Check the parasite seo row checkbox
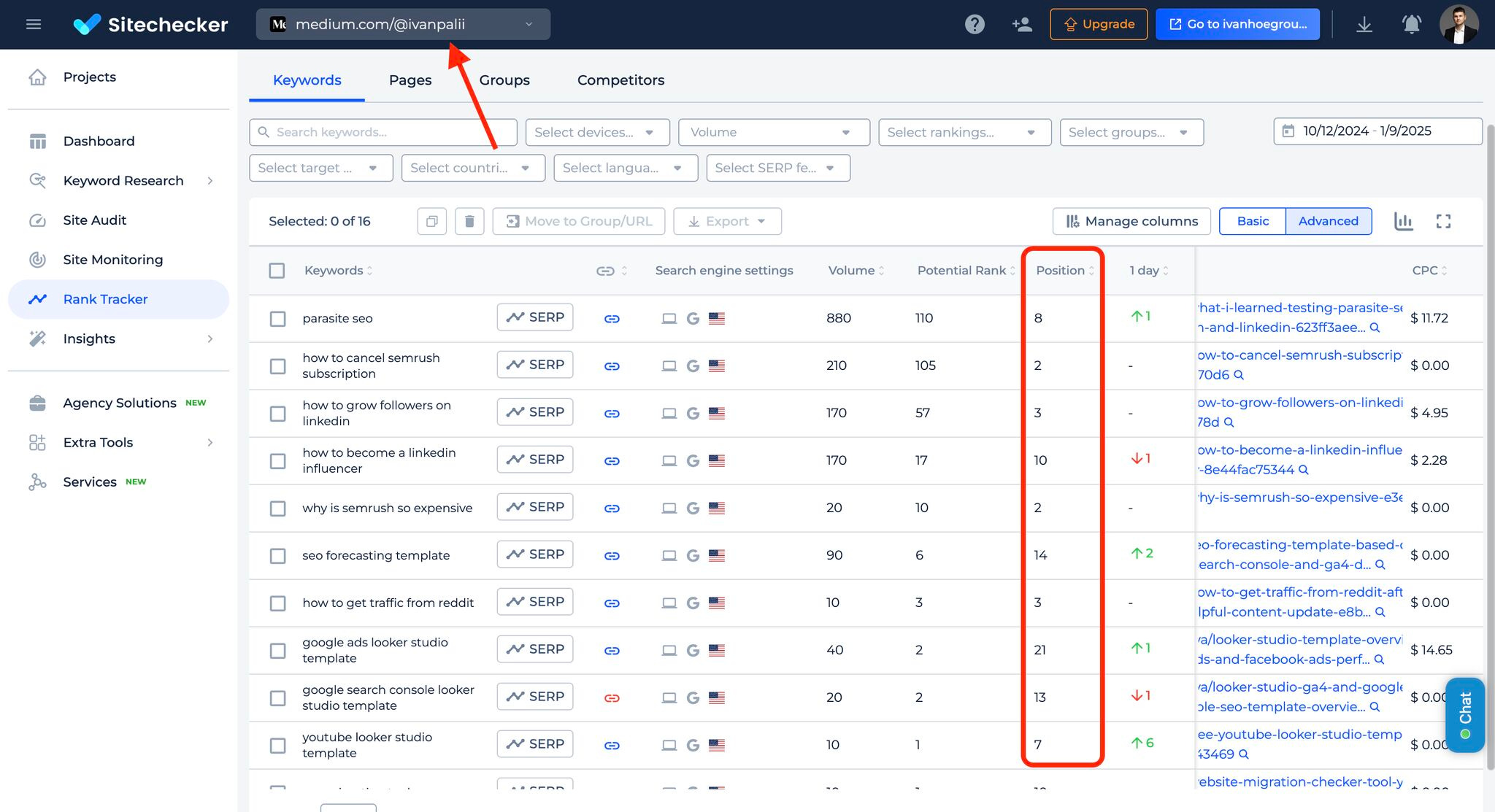Viewport: 1495px width, 812px height. point(277,319)
